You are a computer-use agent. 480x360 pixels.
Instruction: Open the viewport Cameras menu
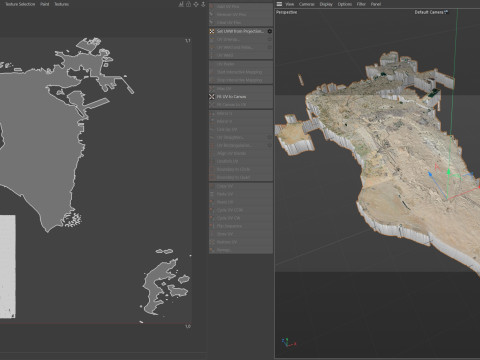pos(307,4)
